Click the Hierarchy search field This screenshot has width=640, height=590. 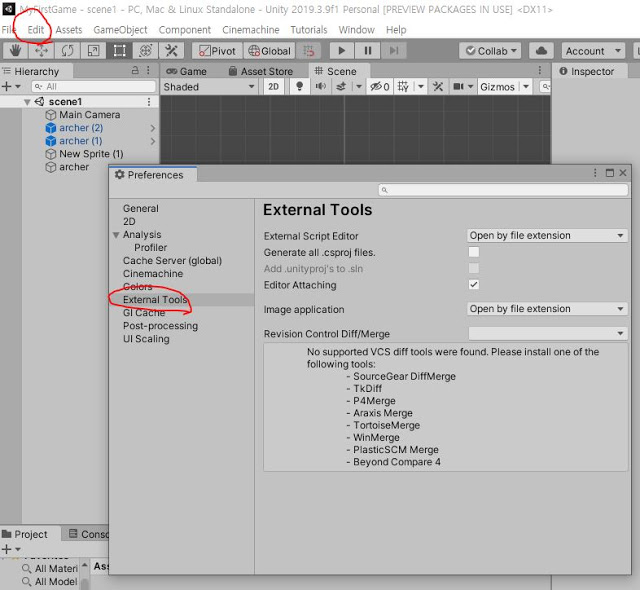coord(94,87)
